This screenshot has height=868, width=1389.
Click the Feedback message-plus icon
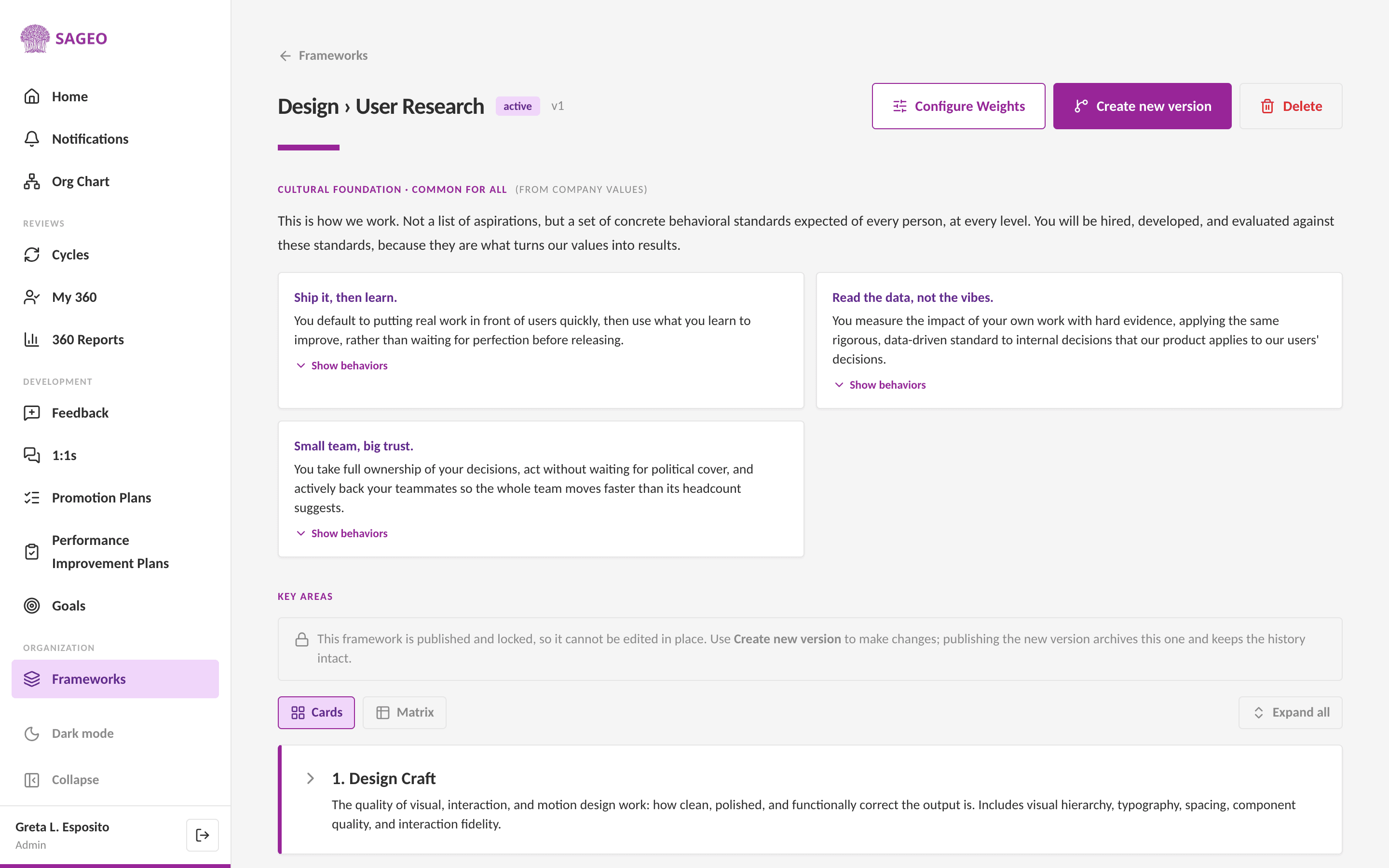point(32,413)
